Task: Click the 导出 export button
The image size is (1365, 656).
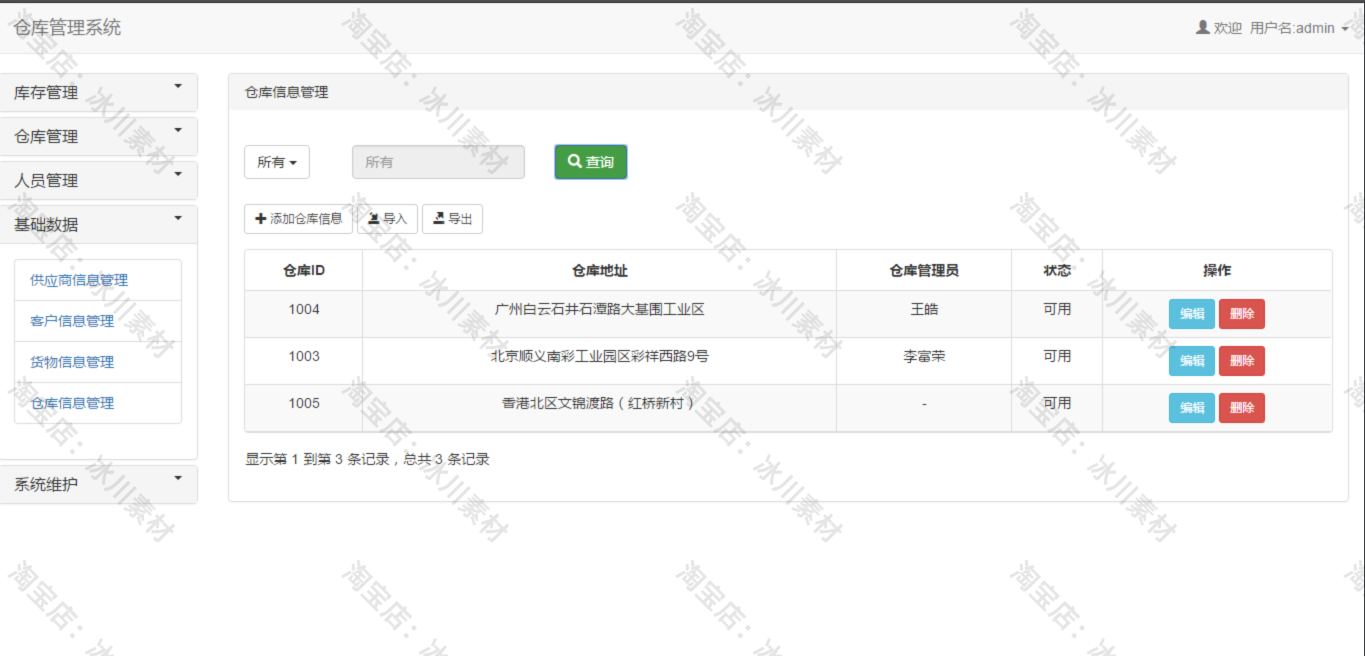Action: pyautogui.click(x=452, y=218)
